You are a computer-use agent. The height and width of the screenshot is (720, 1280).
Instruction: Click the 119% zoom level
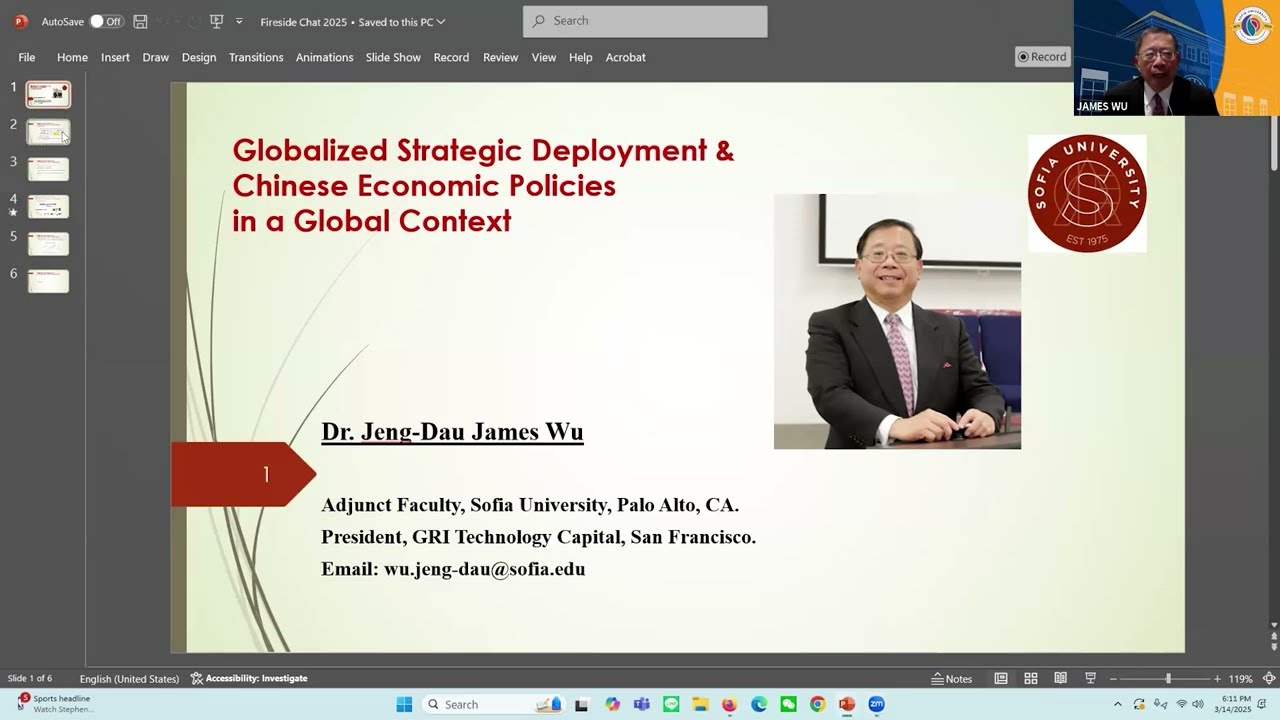click(x=1241, y=678)
